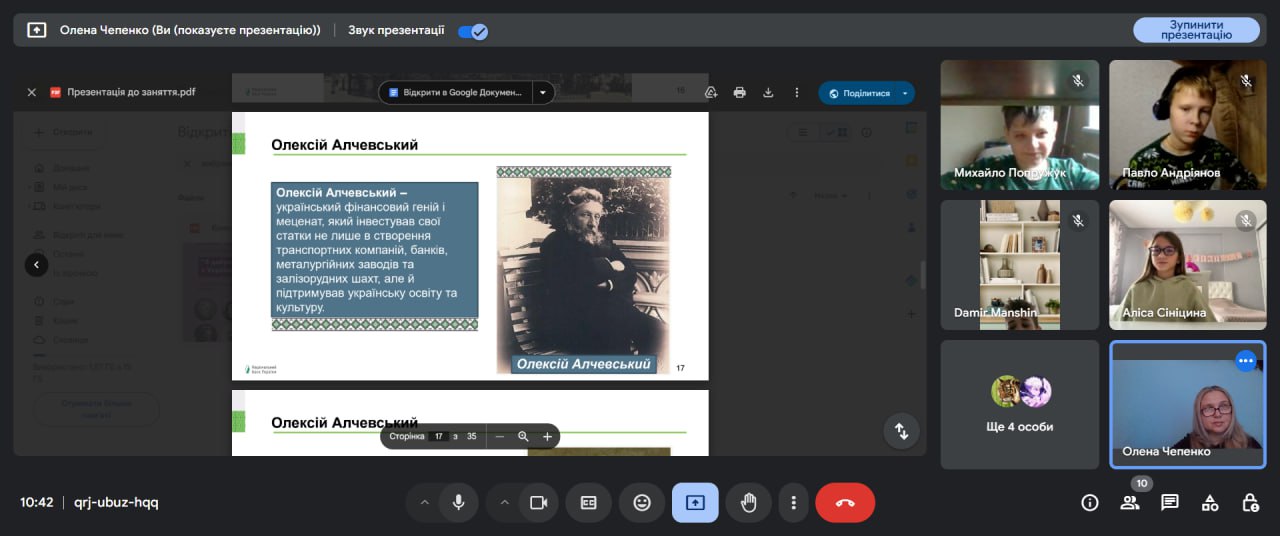Click the Stop presenting button
The image size is (1280, 536).
[1196, 30]
